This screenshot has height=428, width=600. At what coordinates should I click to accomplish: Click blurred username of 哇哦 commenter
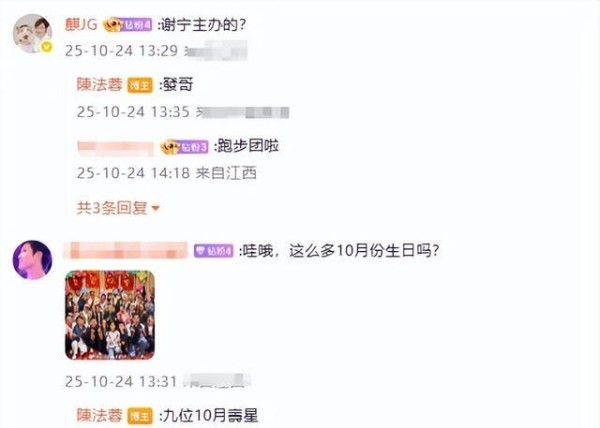point(126,251)
